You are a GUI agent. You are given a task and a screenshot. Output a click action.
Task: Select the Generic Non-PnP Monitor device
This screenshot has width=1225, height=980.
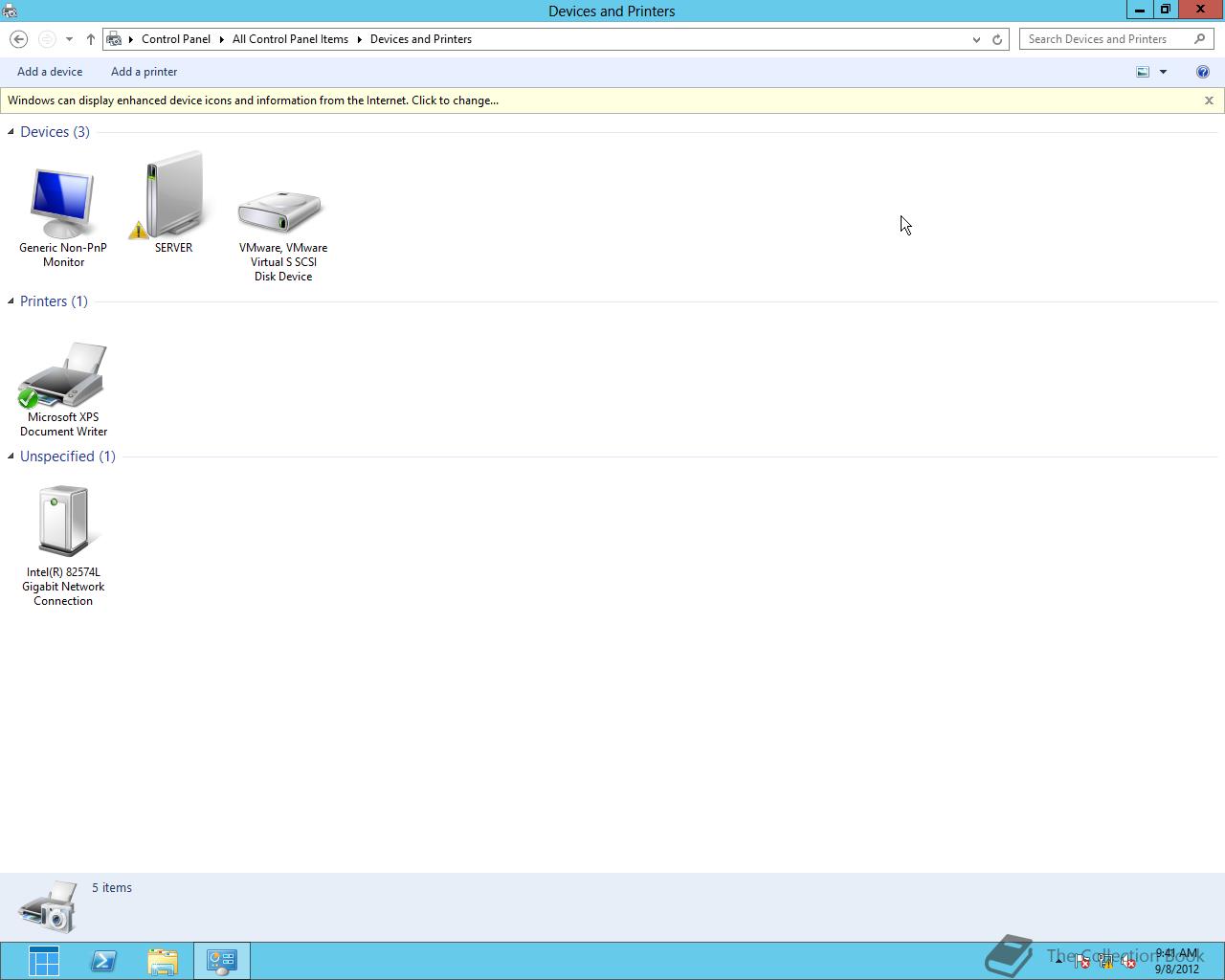[63, 217]
